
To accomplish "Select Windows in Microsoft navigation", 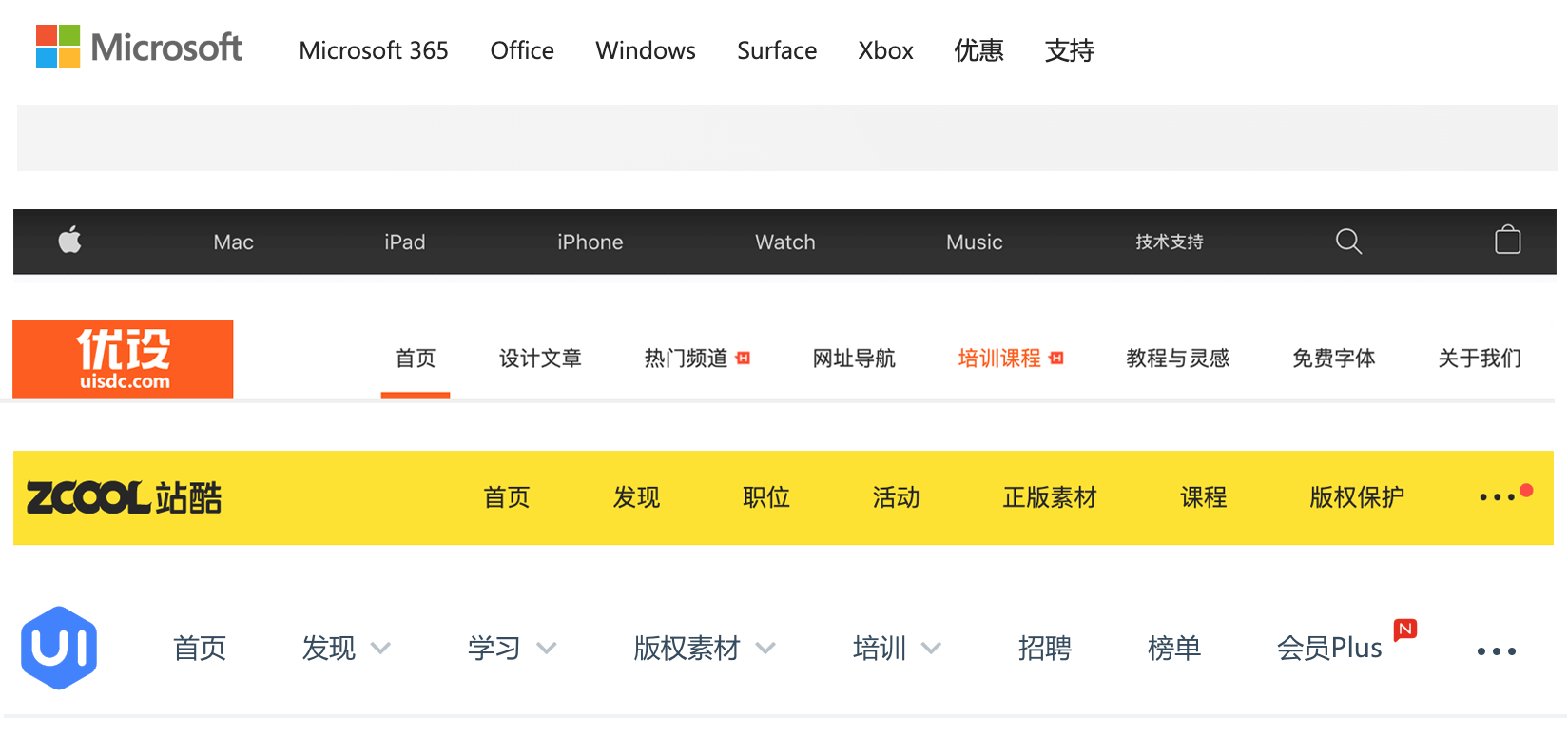I will coord(646,50).
